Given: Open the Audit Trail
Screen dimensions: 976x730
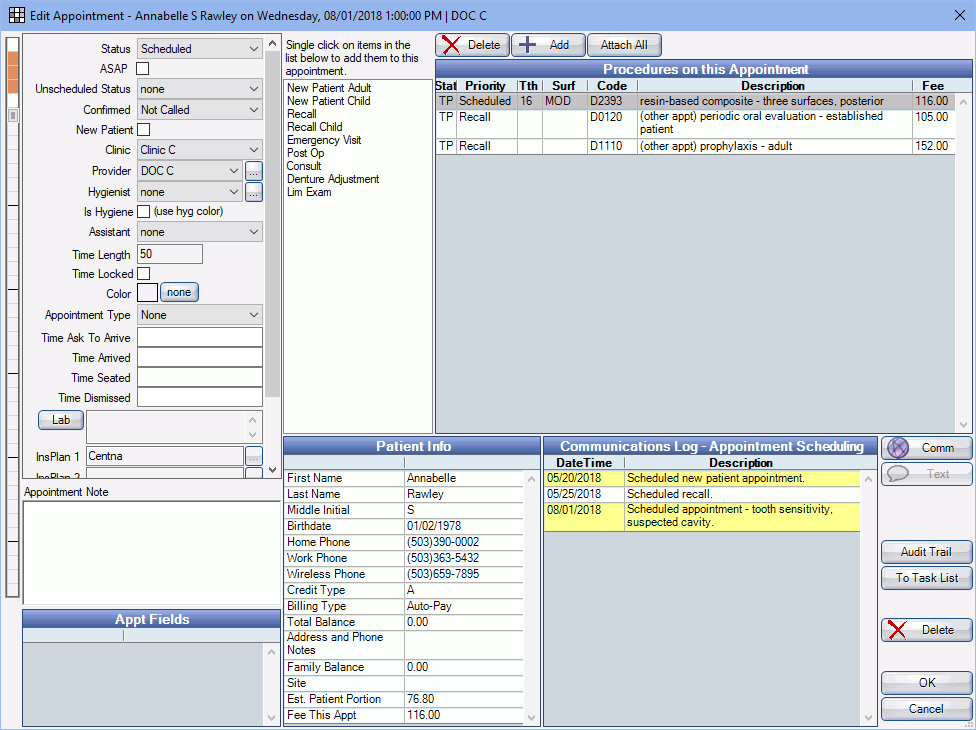Looking at the screenshot, I should [x=926, y=552].
